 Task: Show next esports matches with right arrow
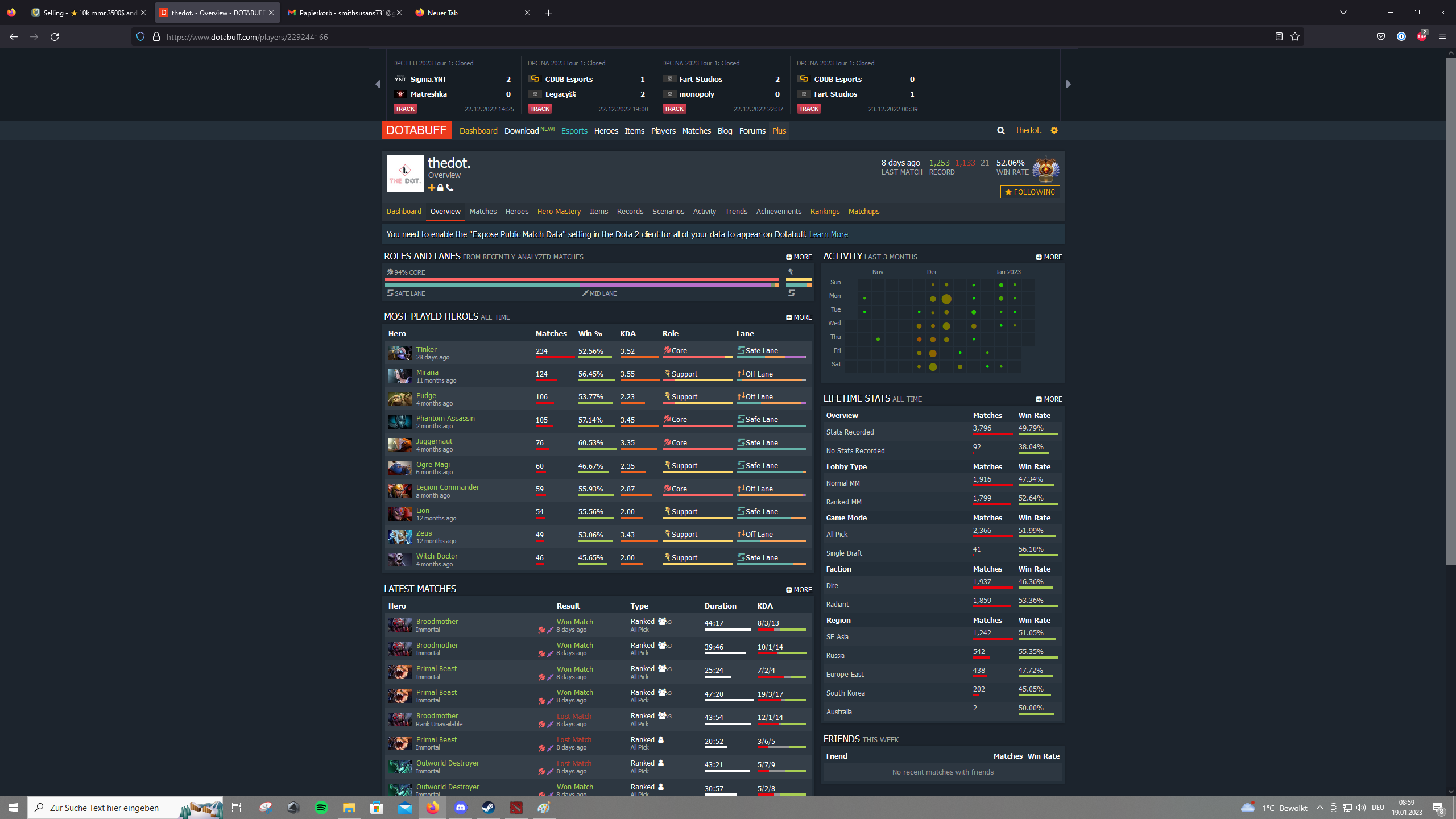tap(1069, 84)
